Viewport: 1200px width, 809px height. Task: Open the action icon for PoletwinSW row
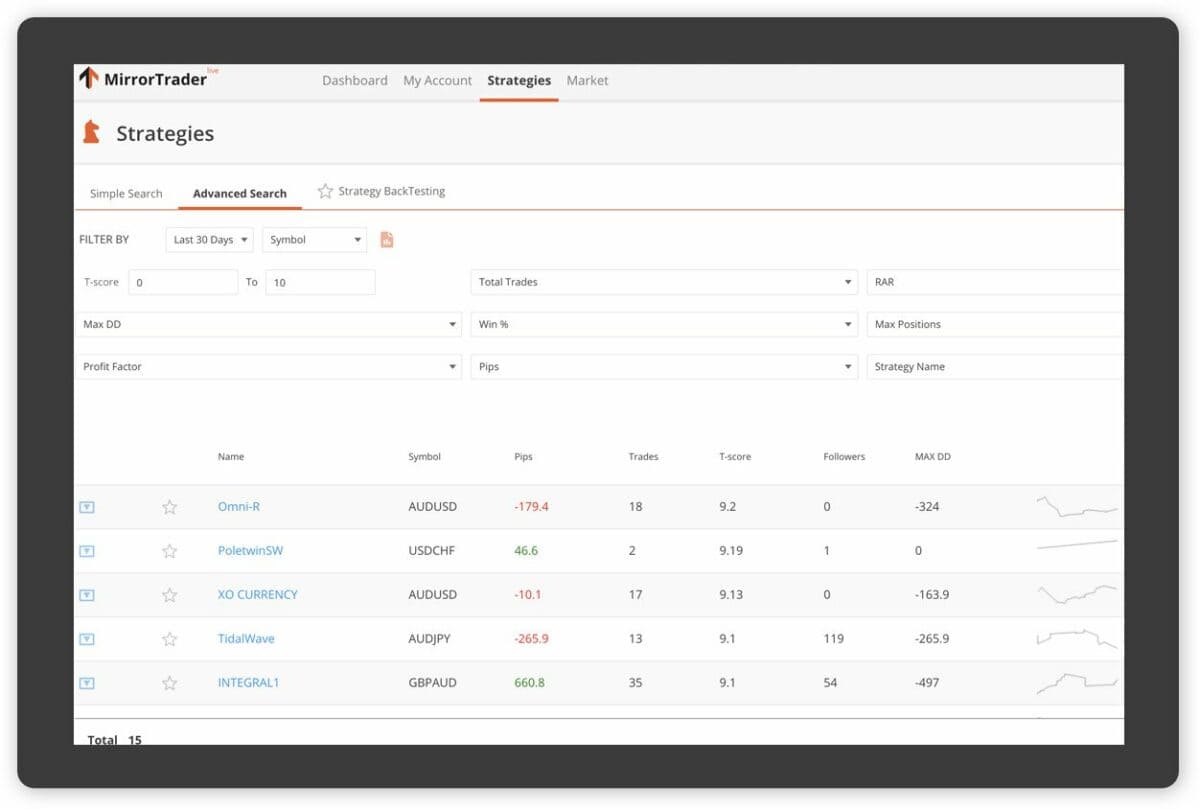pos(87,551)
